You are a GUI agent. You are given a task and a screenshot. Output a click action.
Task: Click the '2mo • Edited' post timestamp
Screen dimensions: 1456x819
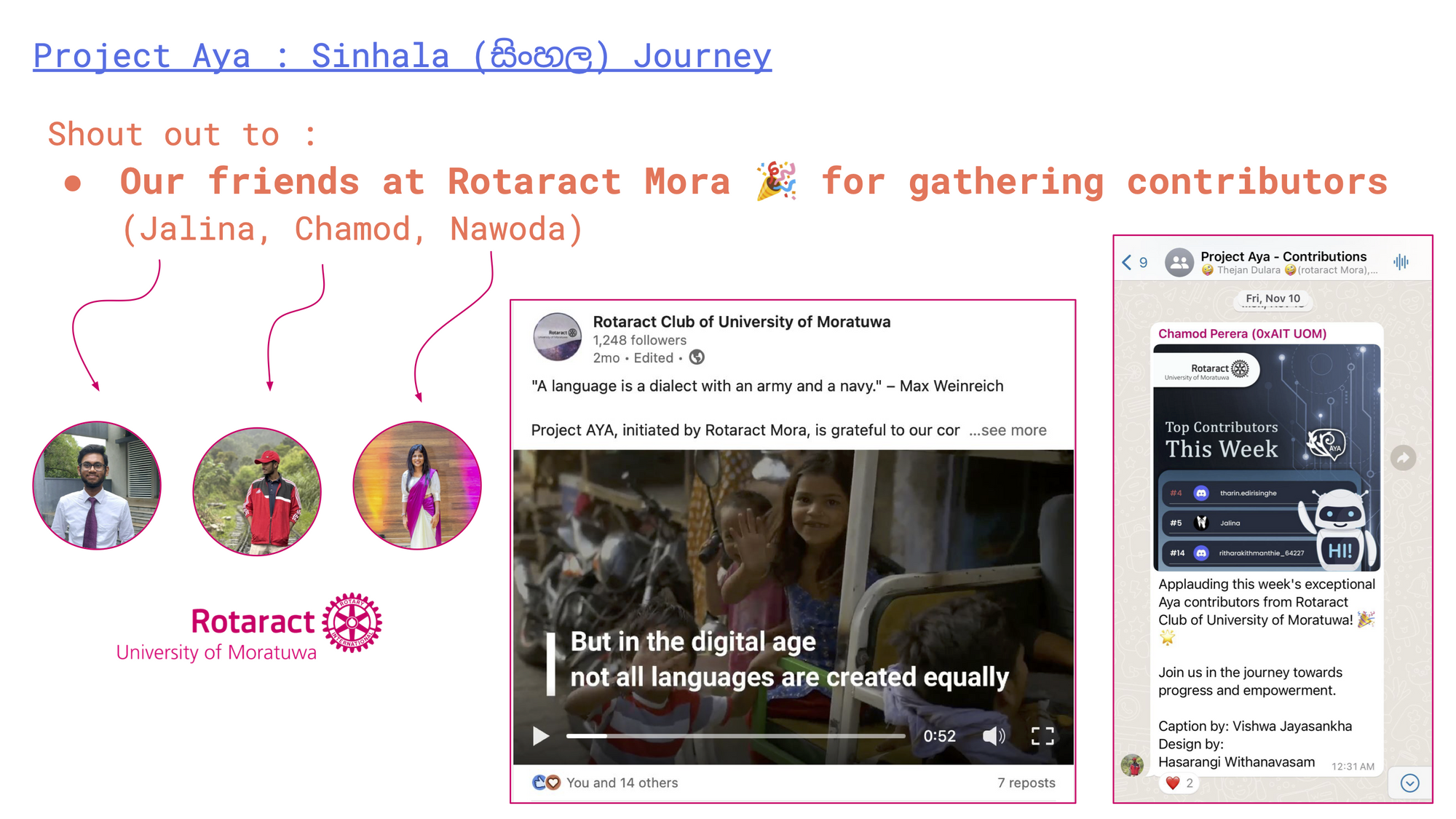(633, 357)
